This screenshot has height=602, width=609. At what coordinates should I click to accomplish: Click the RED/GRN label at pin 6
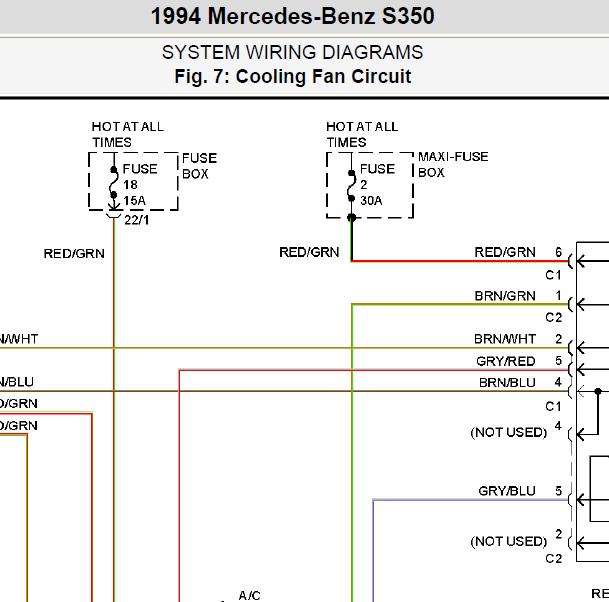(505, 252)
